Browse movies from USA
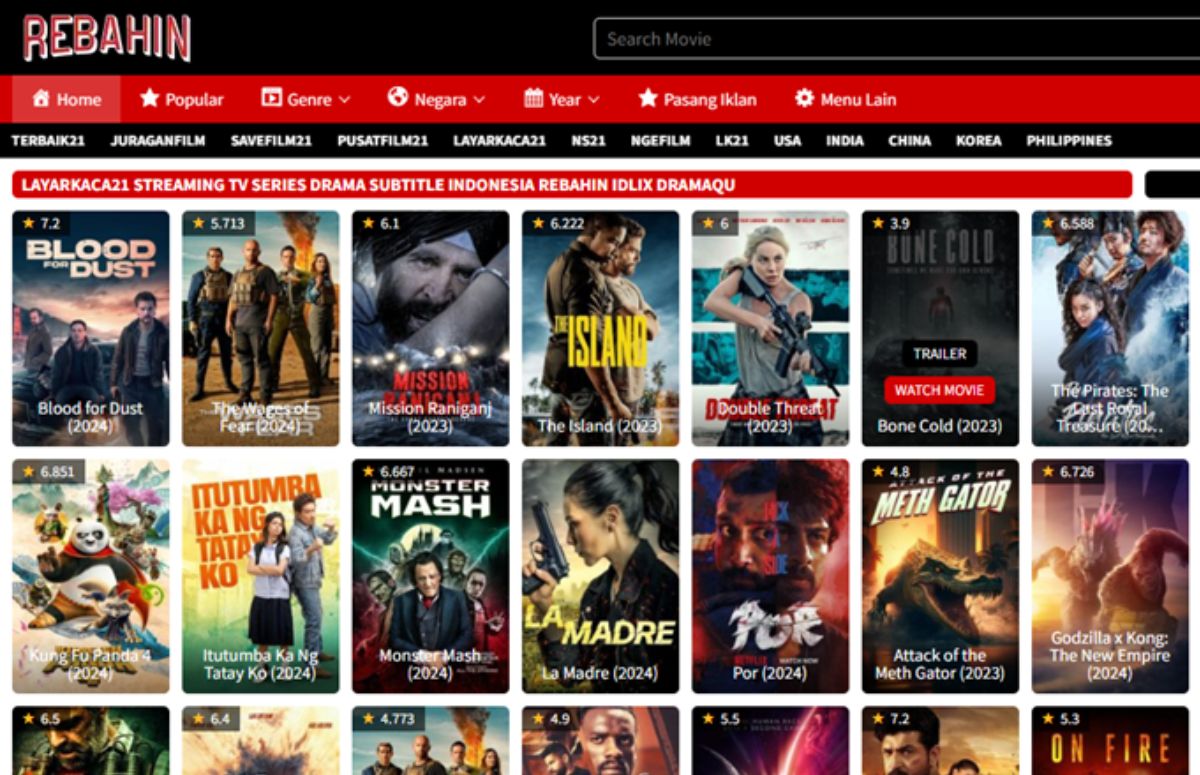The height and width of the screenshot is (775, 1200). tap(788, 141)
